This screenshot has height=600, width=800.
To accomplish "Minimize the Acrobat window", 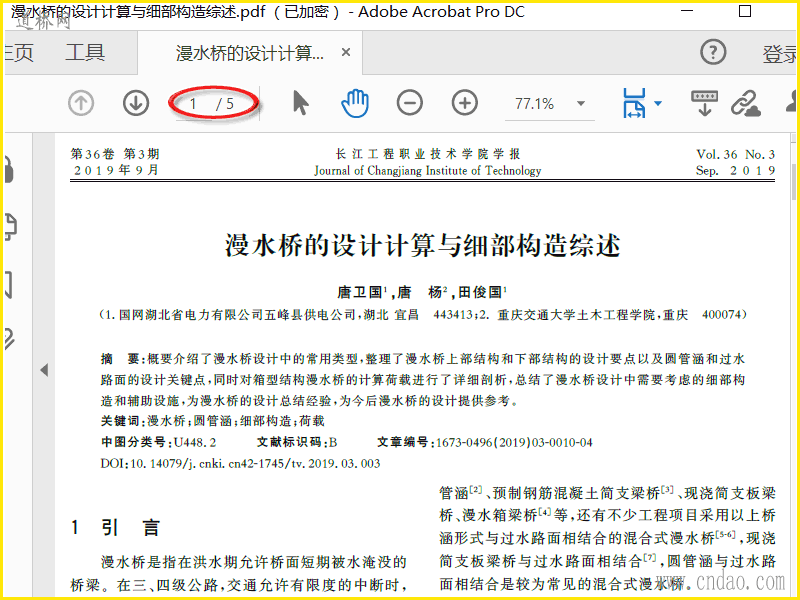I will pos(687,11).
